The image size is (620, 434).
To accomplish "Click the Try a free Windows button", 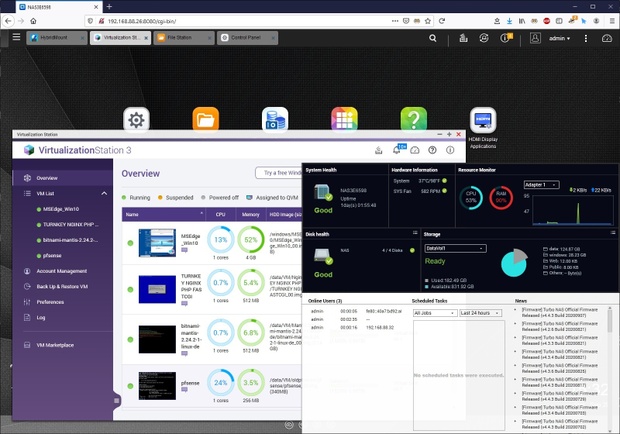I will tap(279, 173).
